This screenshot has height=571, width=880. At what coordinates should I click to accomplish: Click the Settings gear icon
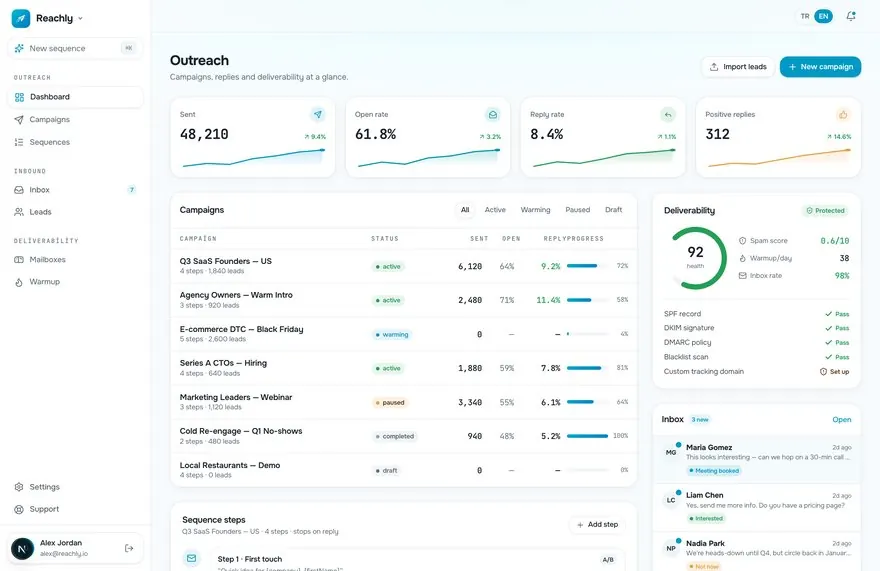pyautogui.click(x=19, y=487)
